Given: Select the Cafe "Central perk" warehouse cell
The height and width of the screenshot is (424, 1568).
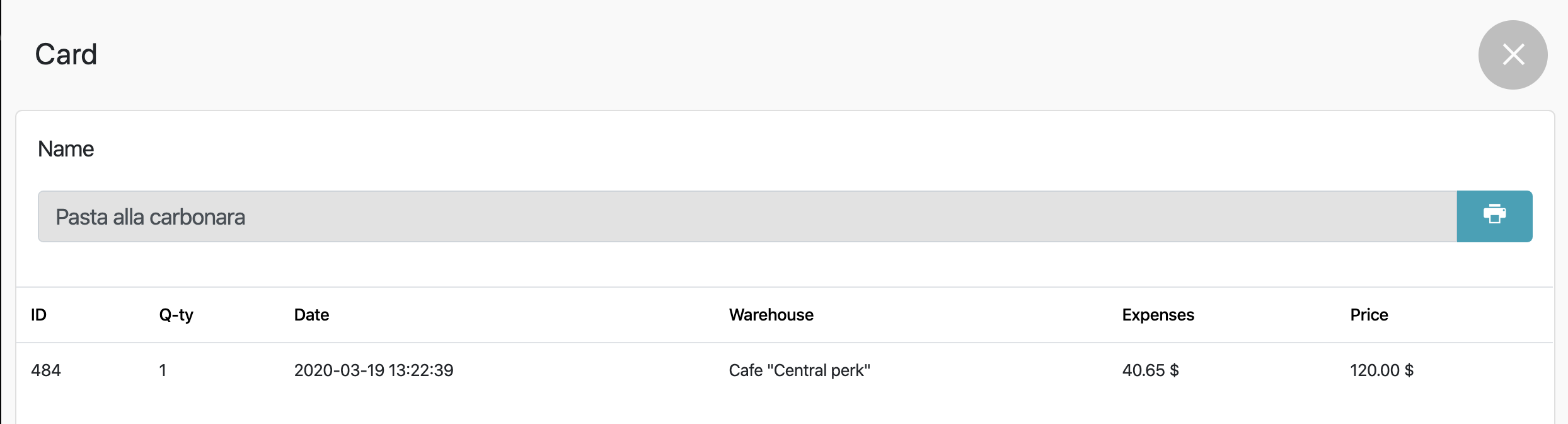Looking at the screenshot, I should pos(799,370).
